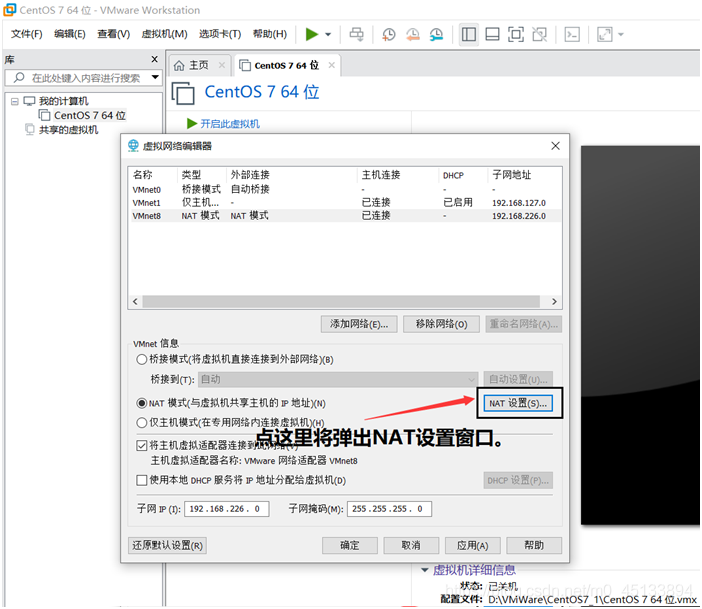
Task: Toggle the library sidebar view icon
Action: [x=469, y=34]
